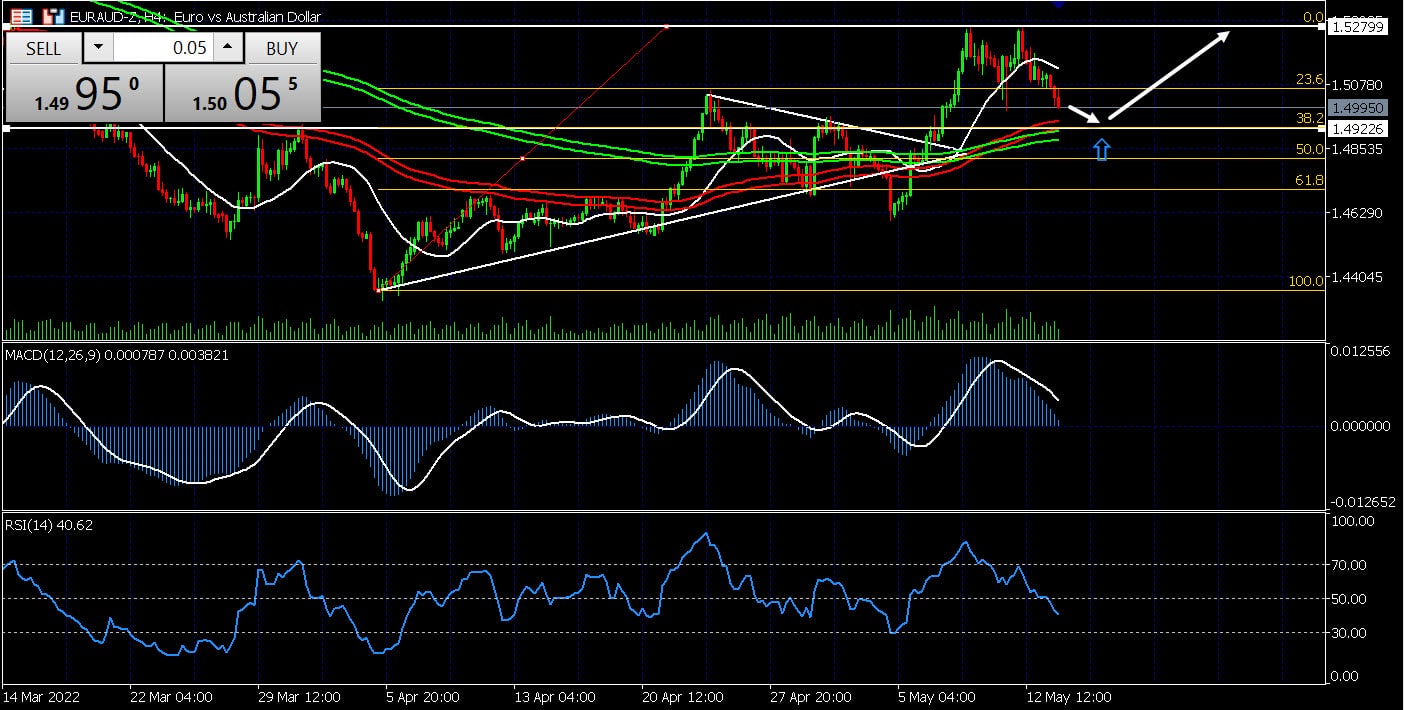
Task: Select the 1.49226 horizontal line price label
Action: click(x=1356, y=128)
